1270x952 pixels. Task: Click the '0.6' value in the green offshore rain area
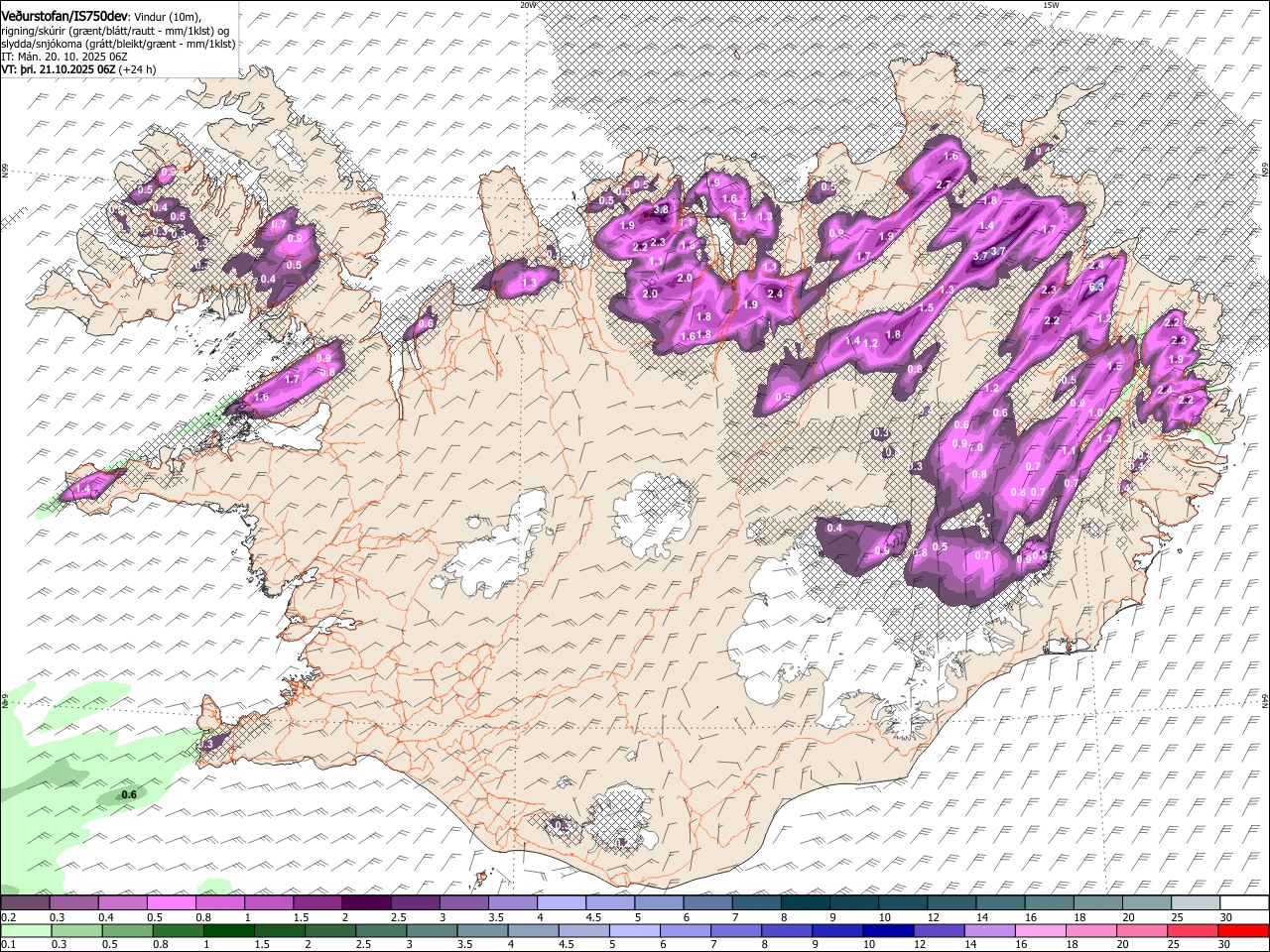tap(128, 794)
